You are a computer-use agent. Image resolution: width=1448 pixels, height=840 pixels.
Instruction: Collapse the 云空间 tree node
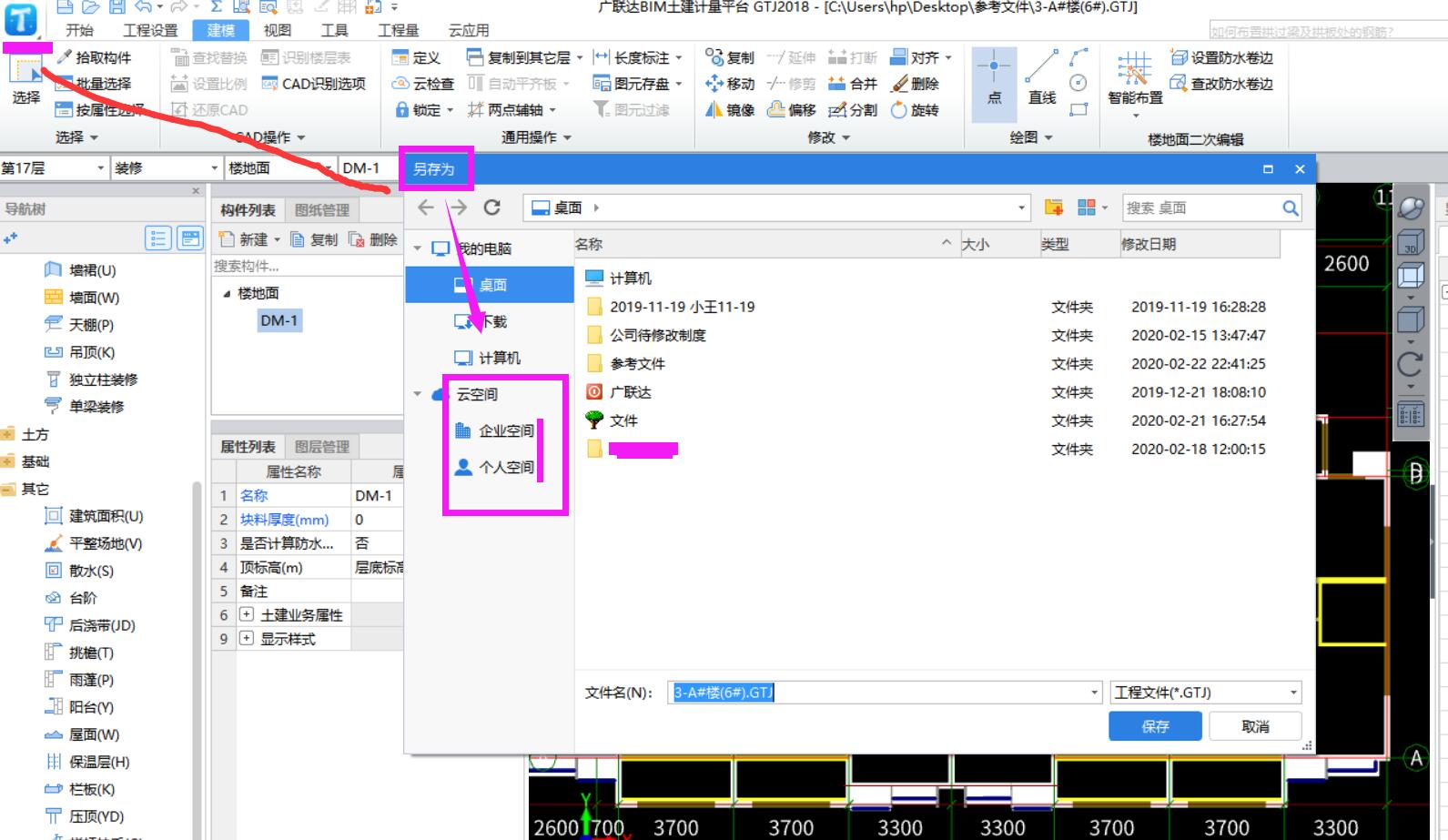click(x=418, y=394)
